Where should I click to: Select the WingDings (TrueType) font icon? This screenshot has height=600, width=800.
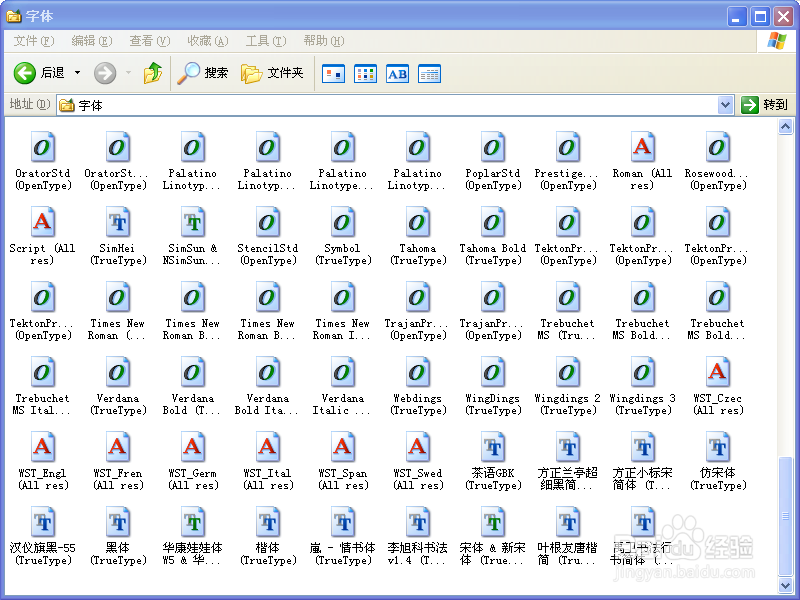click(x=492, y=373)
